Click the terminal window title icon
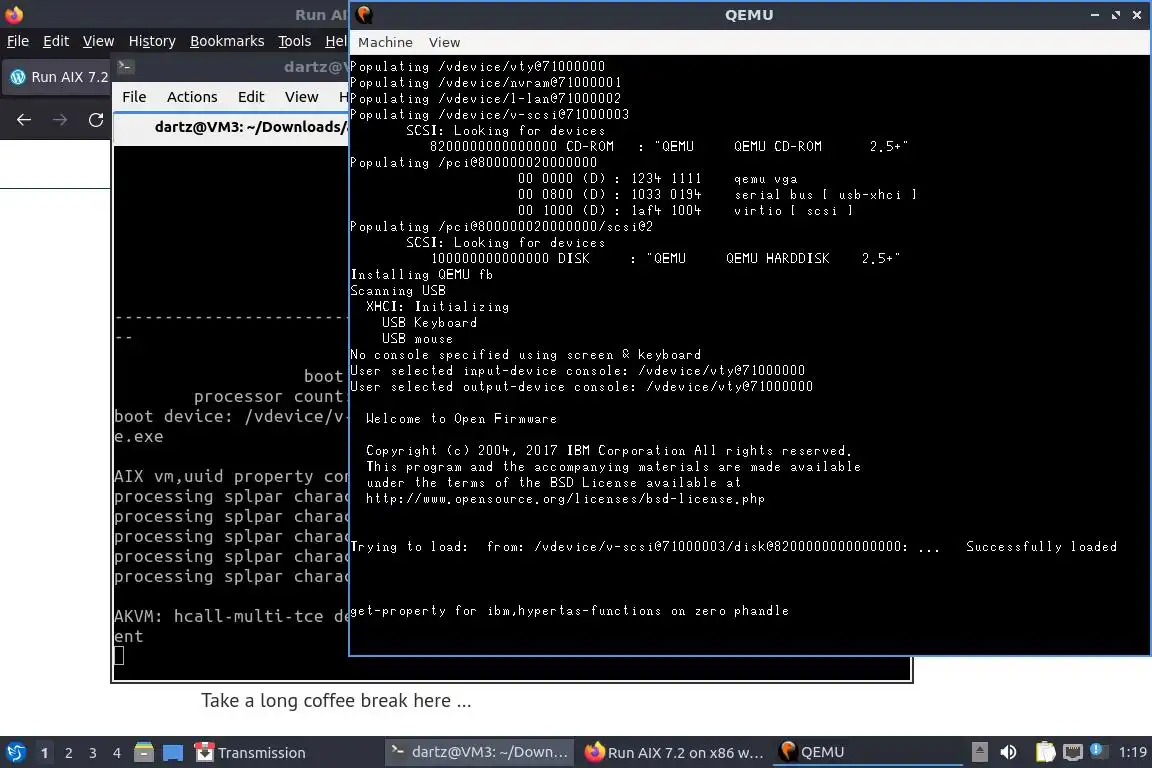Viewport: 1152px width, 768px height. coord(125,67)
